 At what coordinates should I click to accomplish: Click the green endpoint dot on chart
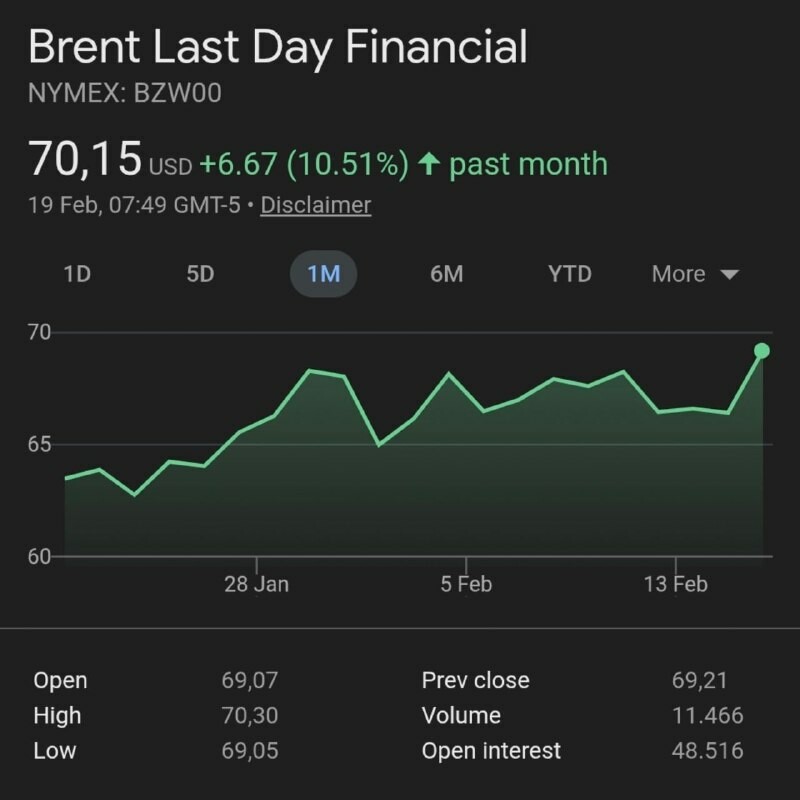pos(762,351)
